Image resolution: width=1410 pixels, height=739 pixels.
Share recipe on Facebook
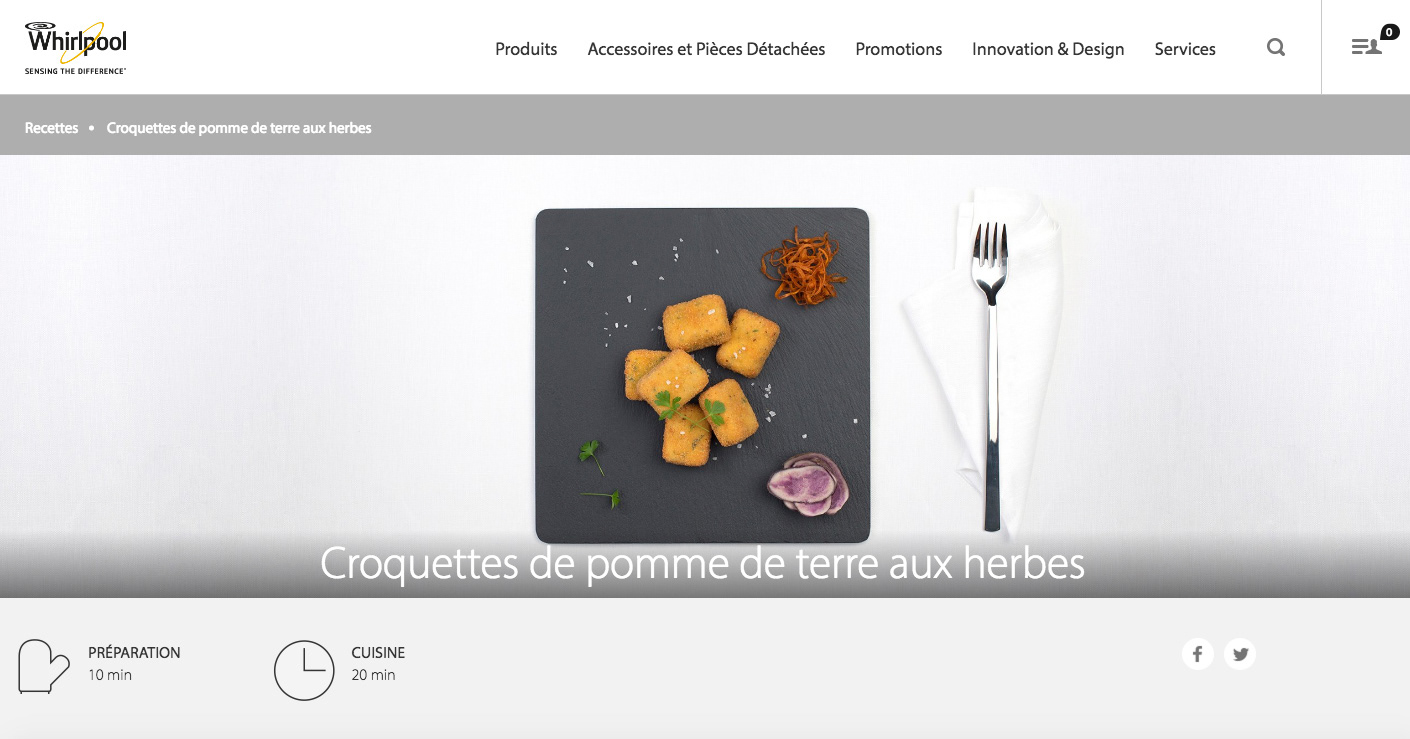(x=1197, y=654)
